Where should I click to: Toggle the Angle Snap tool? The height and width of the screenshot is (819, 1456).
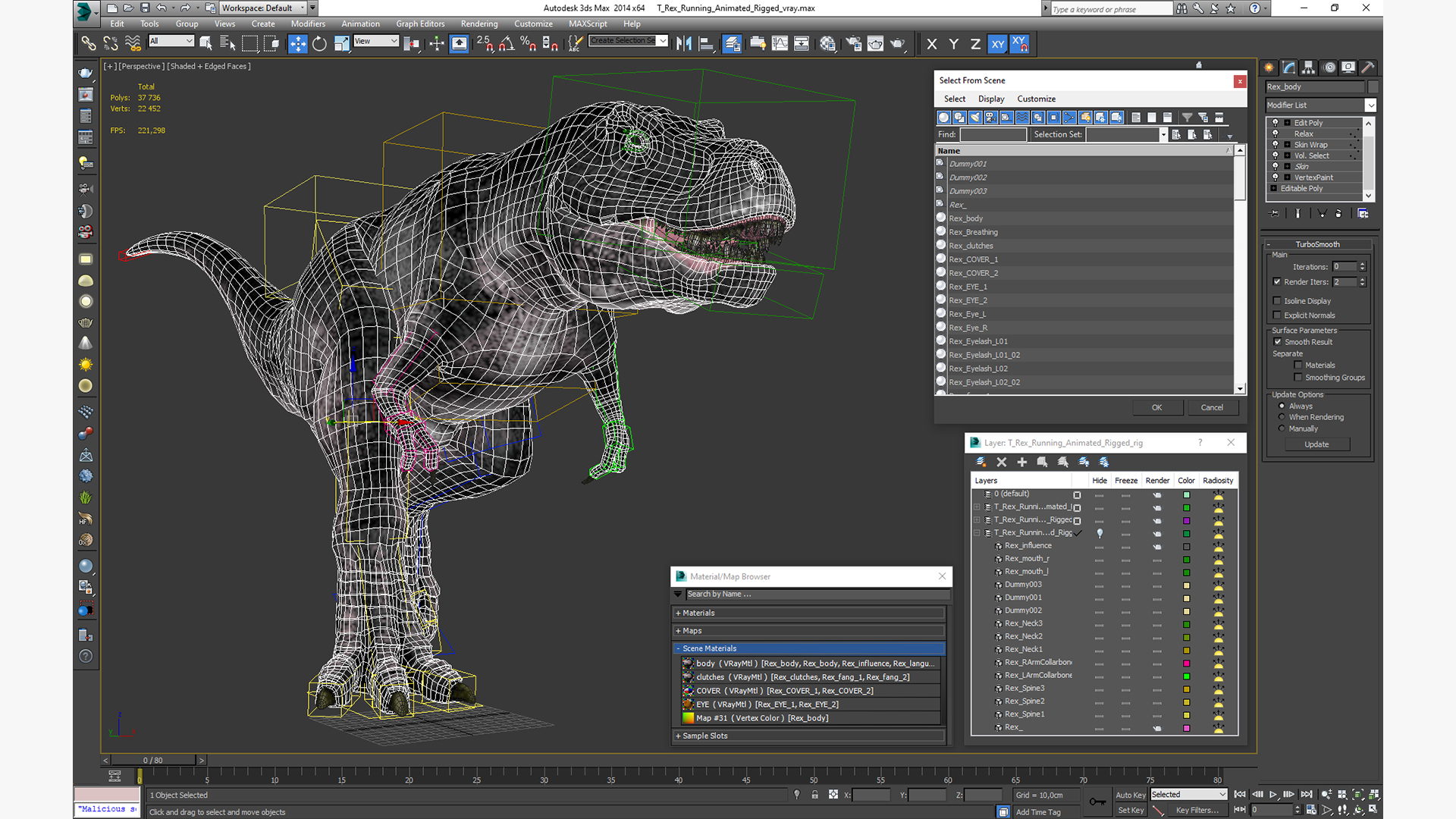(x=507, y=44)
